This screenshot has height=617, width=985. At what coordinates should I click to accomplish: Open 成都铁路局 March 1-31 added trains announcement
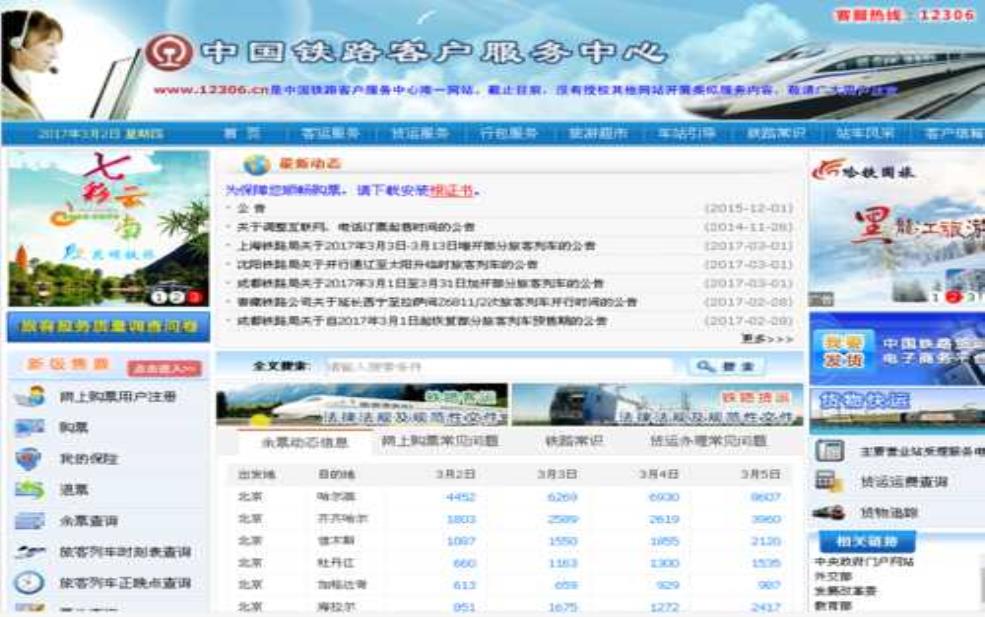[x=420, y=283]
